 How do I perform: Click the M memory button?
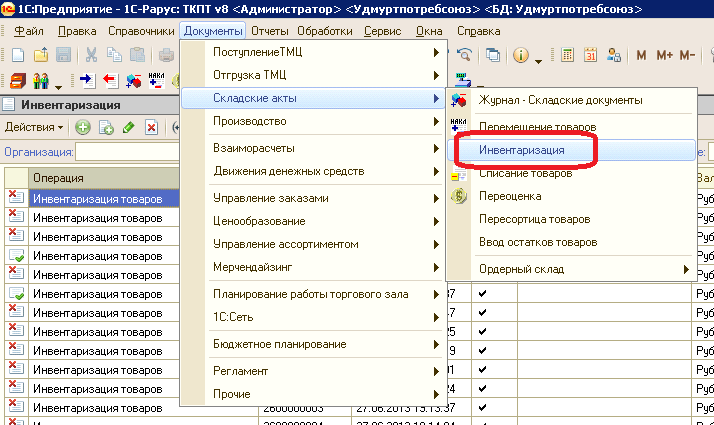641,56
